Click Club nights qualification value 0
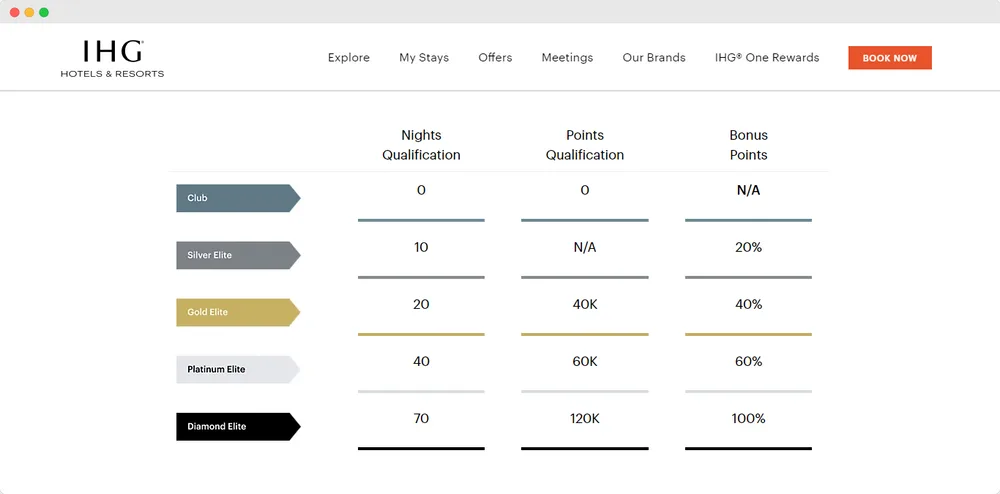This screenshot has height=494, width=1000. [421, 190]
